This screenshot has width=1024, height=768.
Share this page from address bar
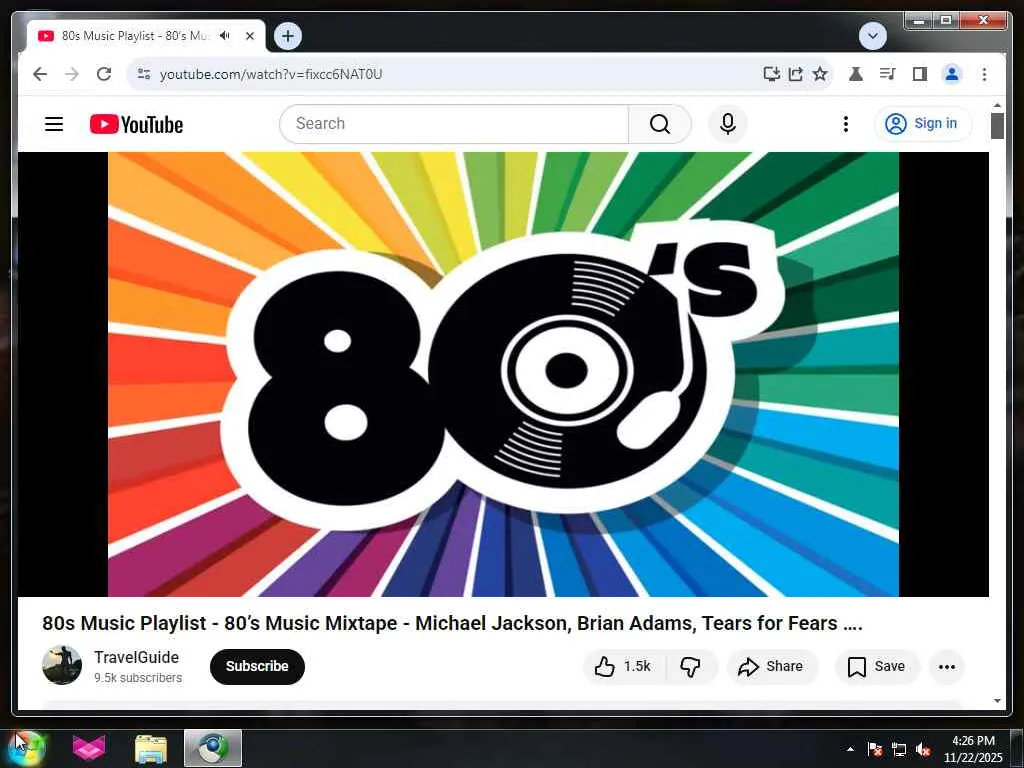coord(795,74)
